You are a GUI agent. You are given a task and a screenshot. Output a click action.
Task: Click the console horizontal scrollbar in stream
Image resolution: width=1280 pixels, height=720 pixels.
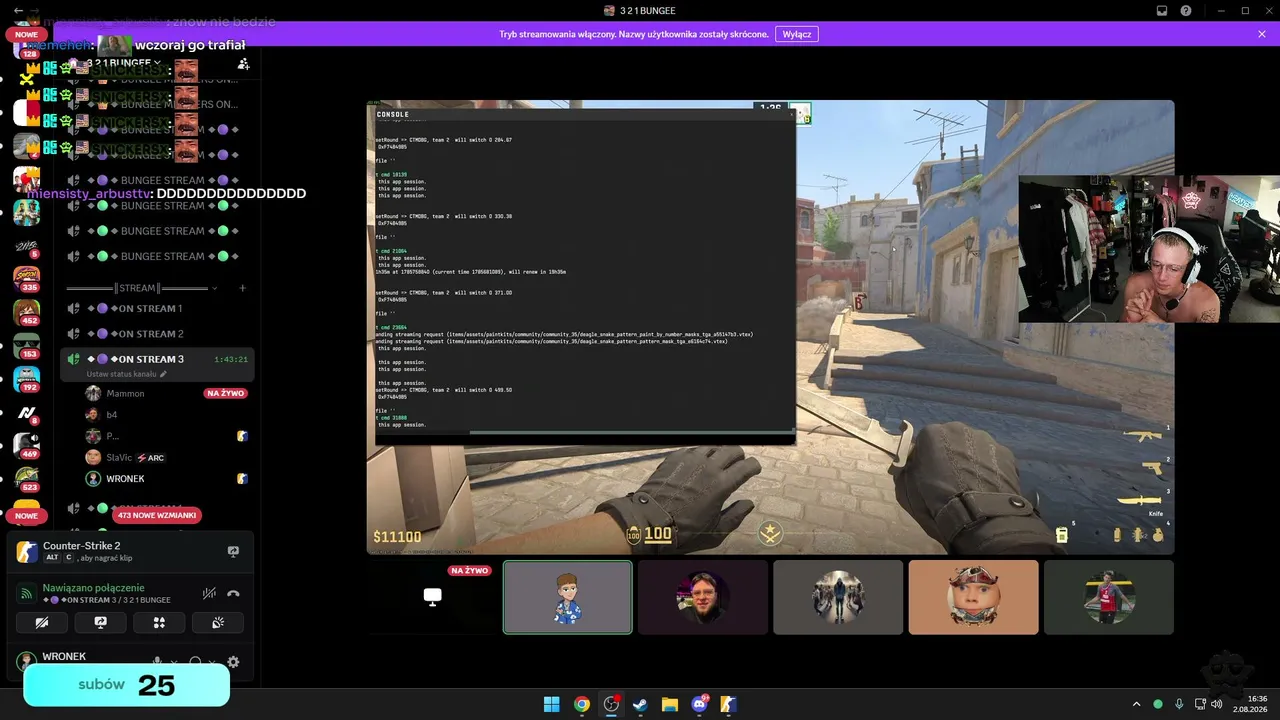630,433
